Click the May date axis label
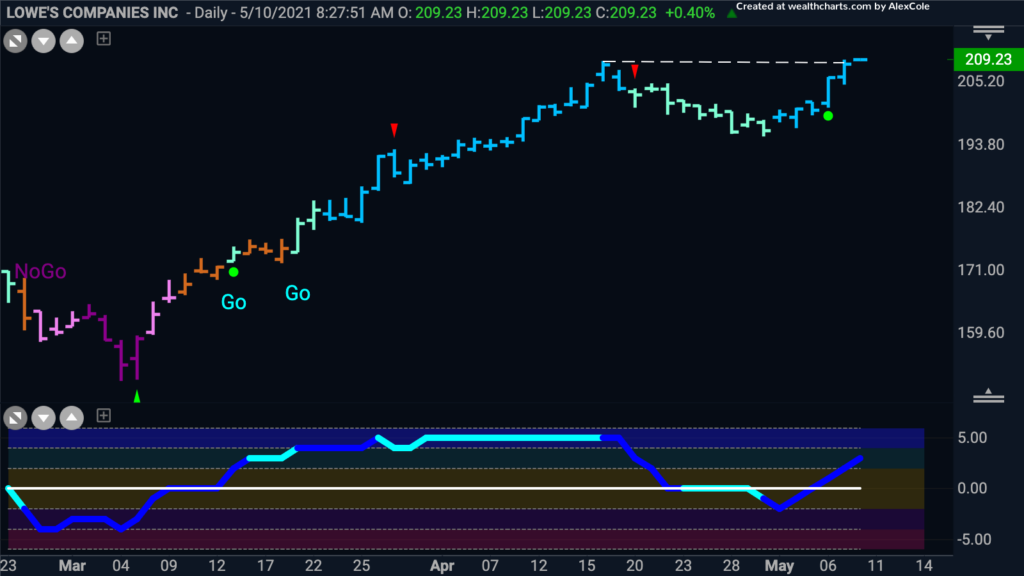This screenshot has width=1024, height=576. point(779,566)
